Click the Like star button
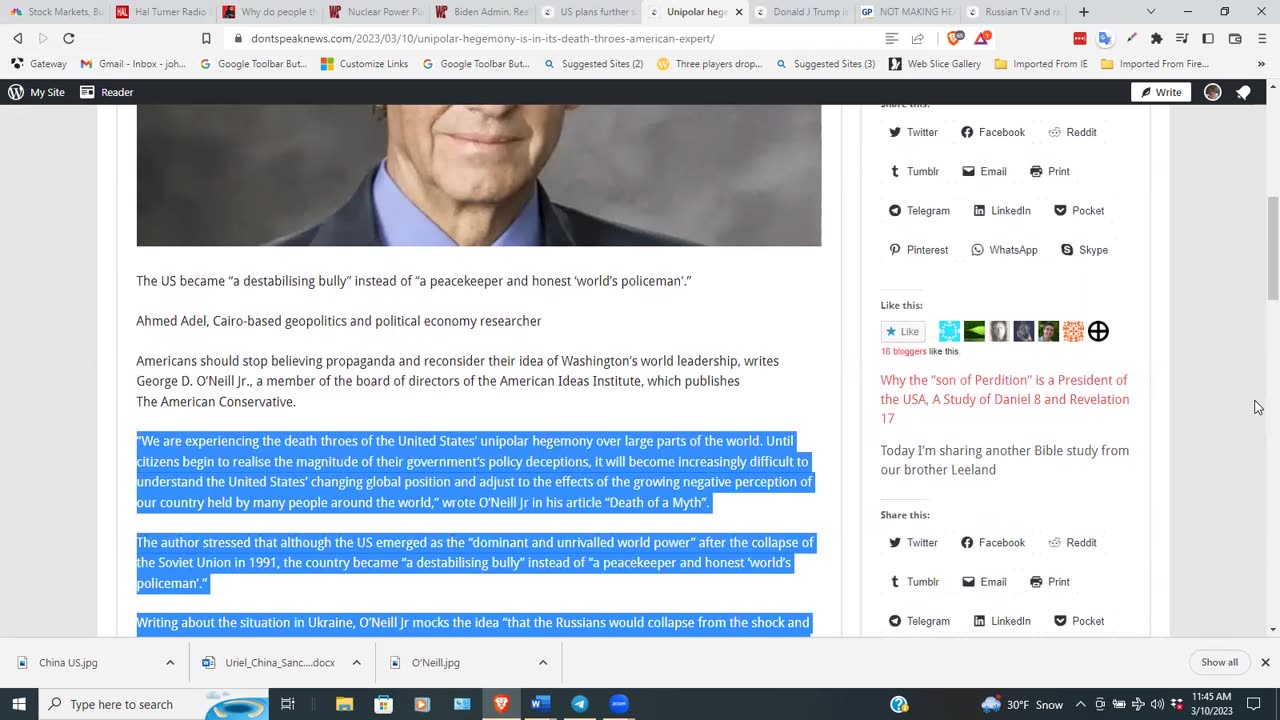Image resolution: width=1280 pixels, height=720 pixels. point(902,332)
